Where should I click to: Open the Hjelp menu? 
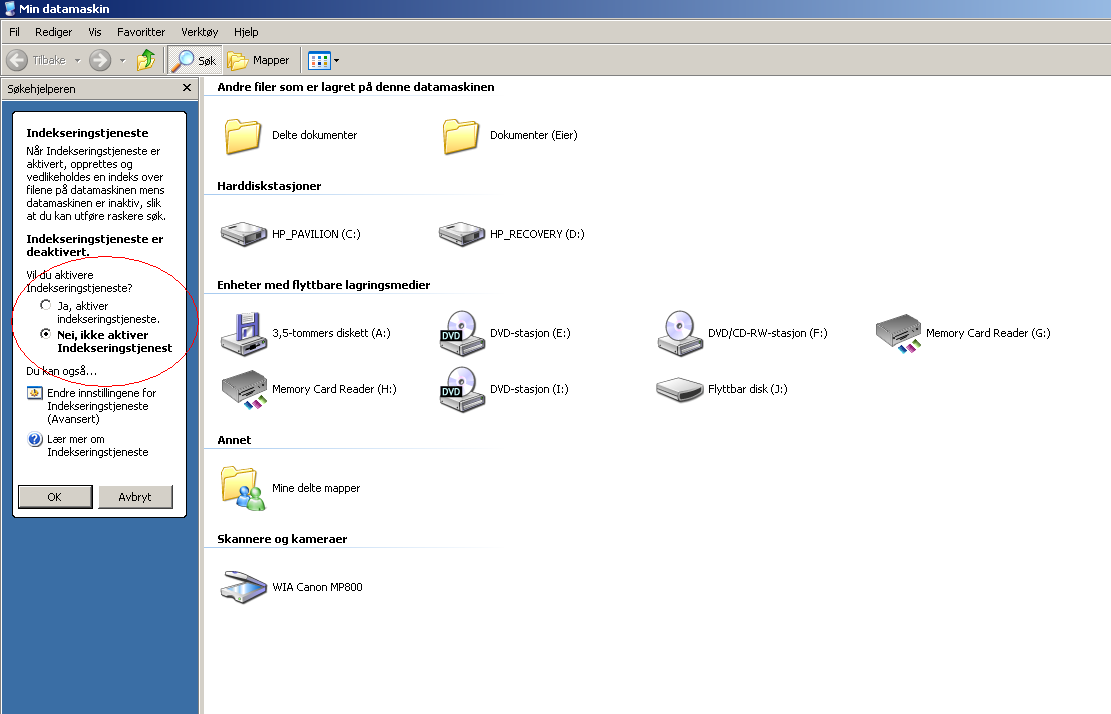click(x=246, y=32)
